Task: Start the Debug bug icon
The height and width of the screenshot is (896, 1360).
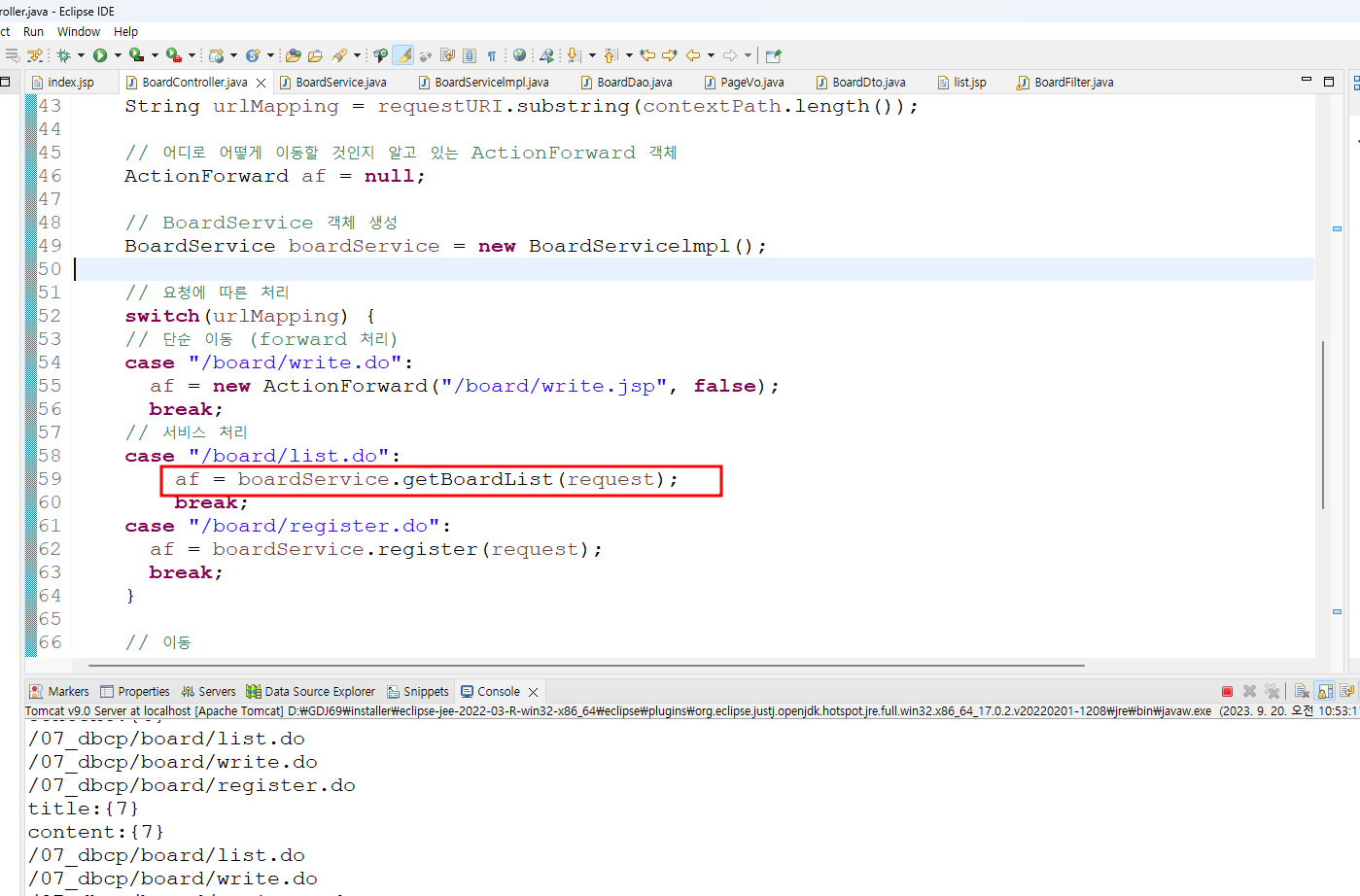Action: coord(64,55)
